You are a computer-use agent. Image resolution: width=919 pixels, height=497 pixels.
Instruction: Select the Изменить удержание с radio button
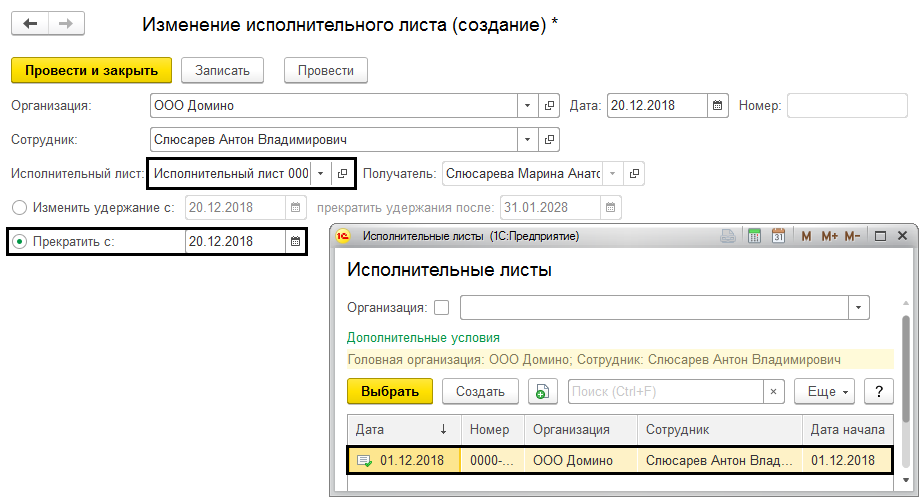pyautogui.click(x=18, y=208)
